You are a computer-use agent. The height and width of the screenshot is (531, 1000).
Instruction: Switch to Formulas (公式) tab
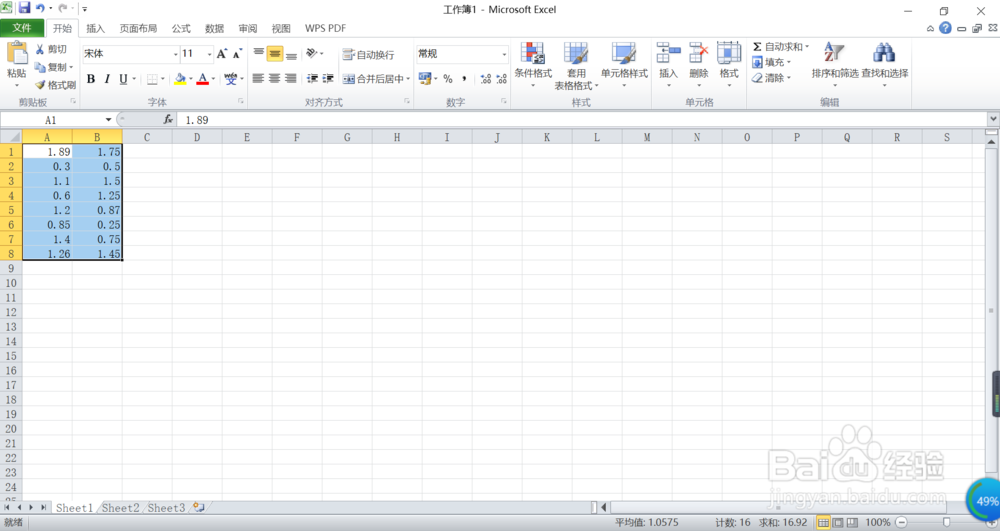click(x=180, y=28)
